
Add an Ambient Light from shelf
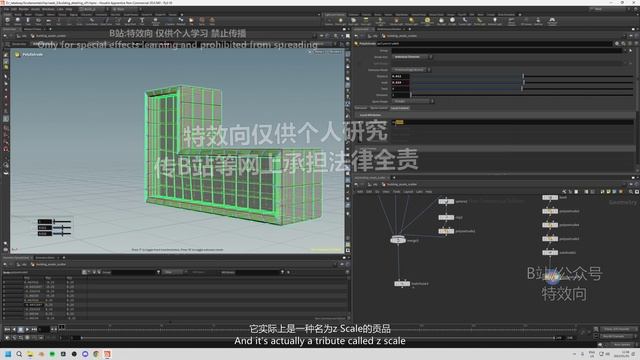(x=495, y=21)
